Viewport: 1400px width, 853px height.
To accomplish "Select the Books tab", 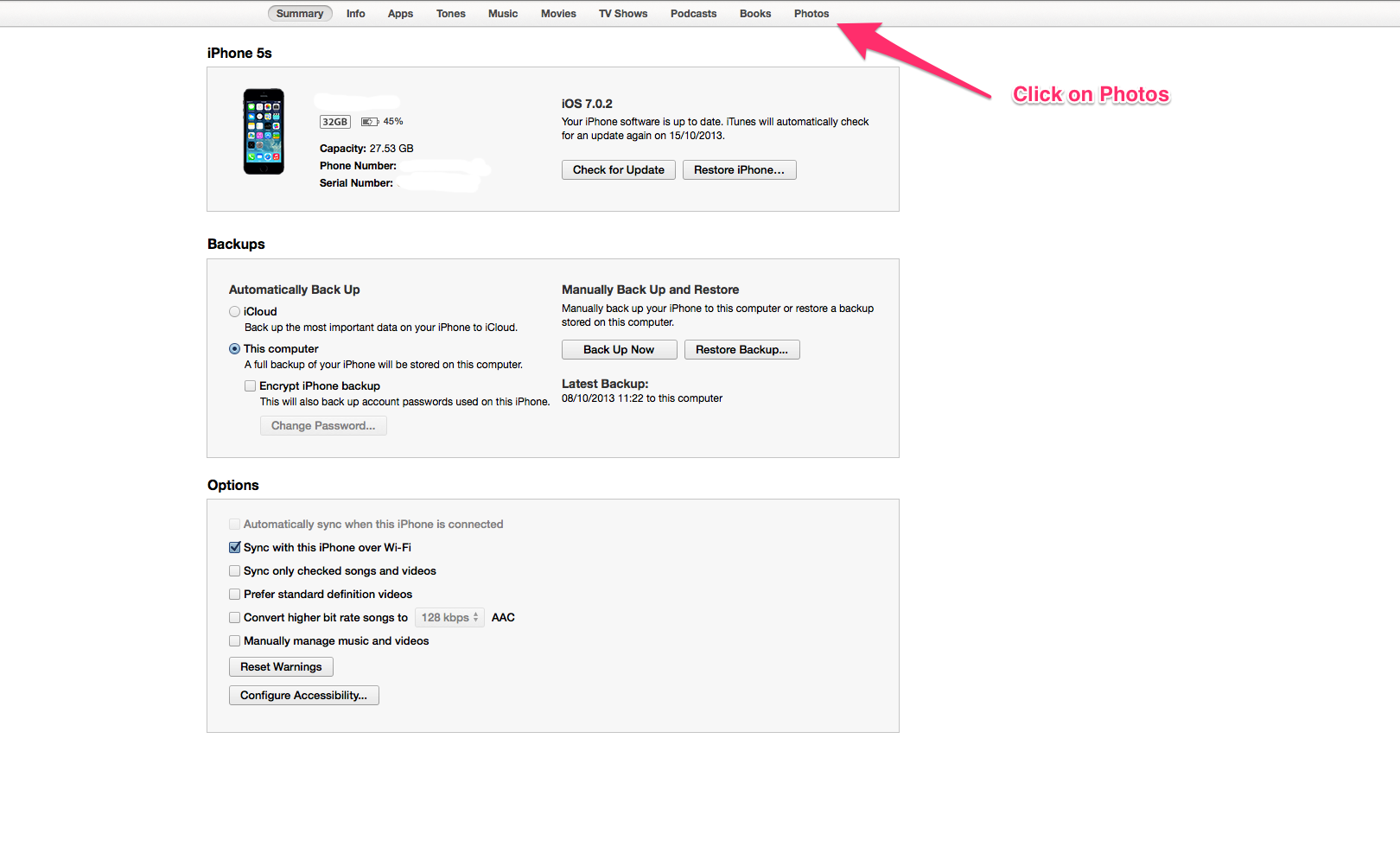I will 755,14.
